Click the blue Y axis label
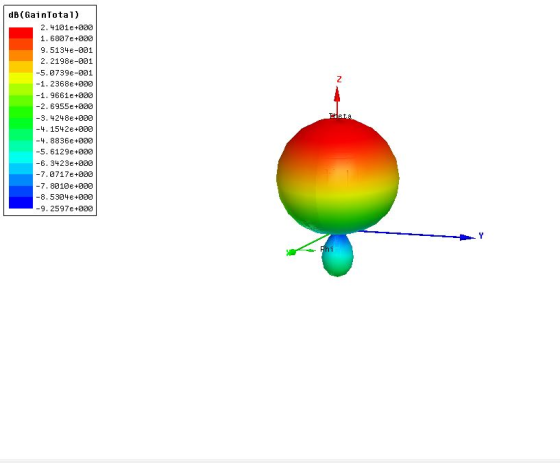560x463 pixels. click(x=481, y=236)
